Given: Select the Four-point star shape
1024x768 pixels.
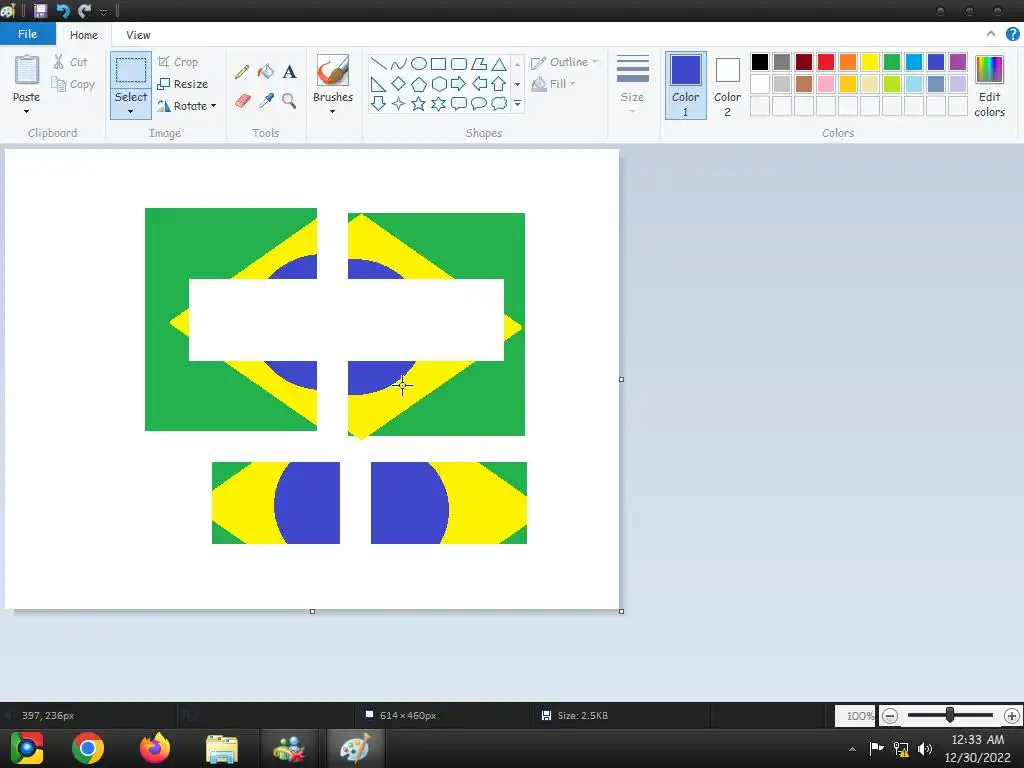Looking at the screenshot, I should pos(398,103).
